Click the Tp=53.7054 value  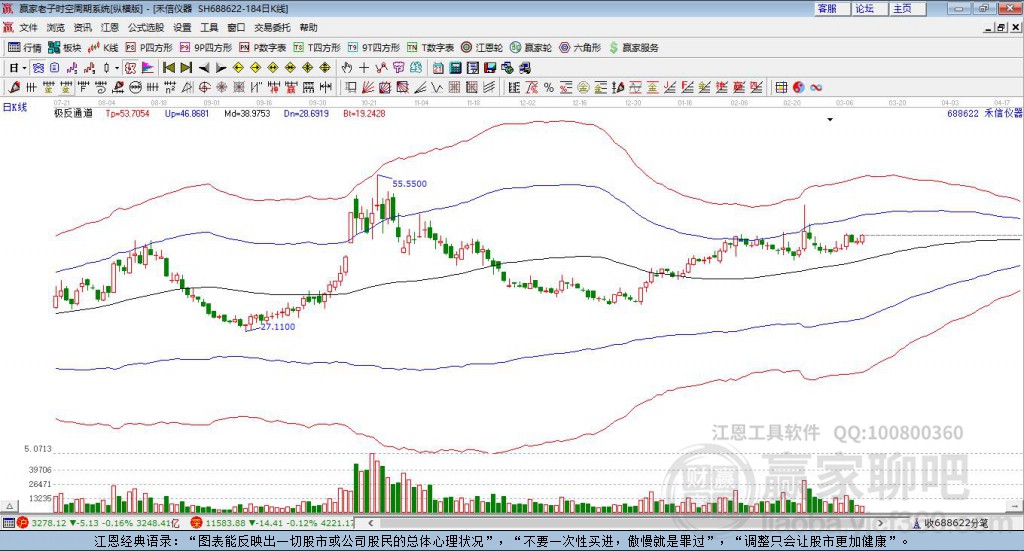(127, 114)
